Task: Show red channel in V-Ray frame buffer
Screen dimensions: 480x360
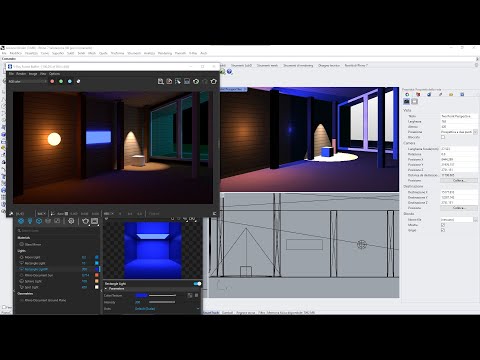Action: coord(52,81)
